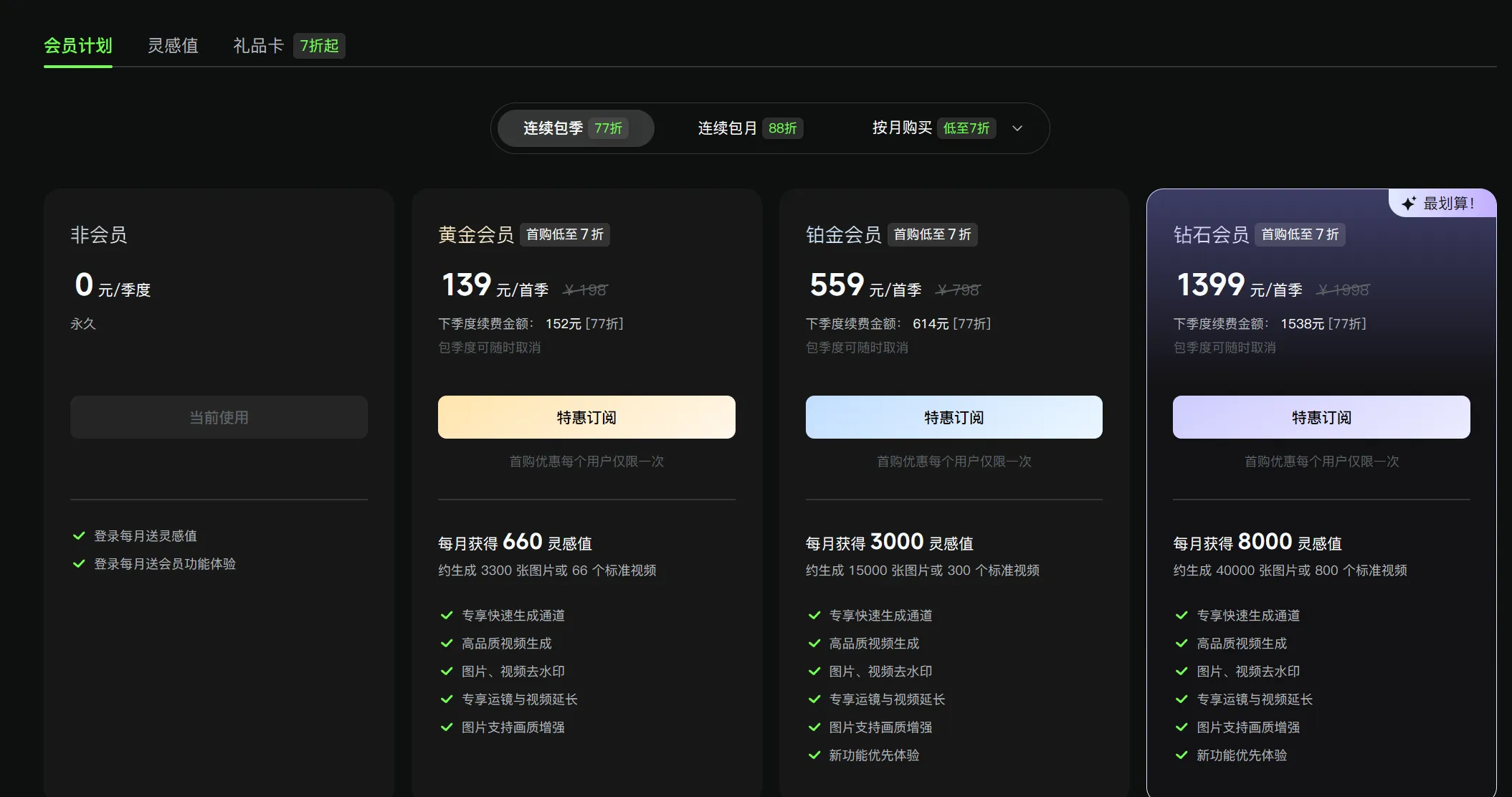Click the 139 元/首季 price
This screenshot has height=797, width=1512.
(495, 285)
